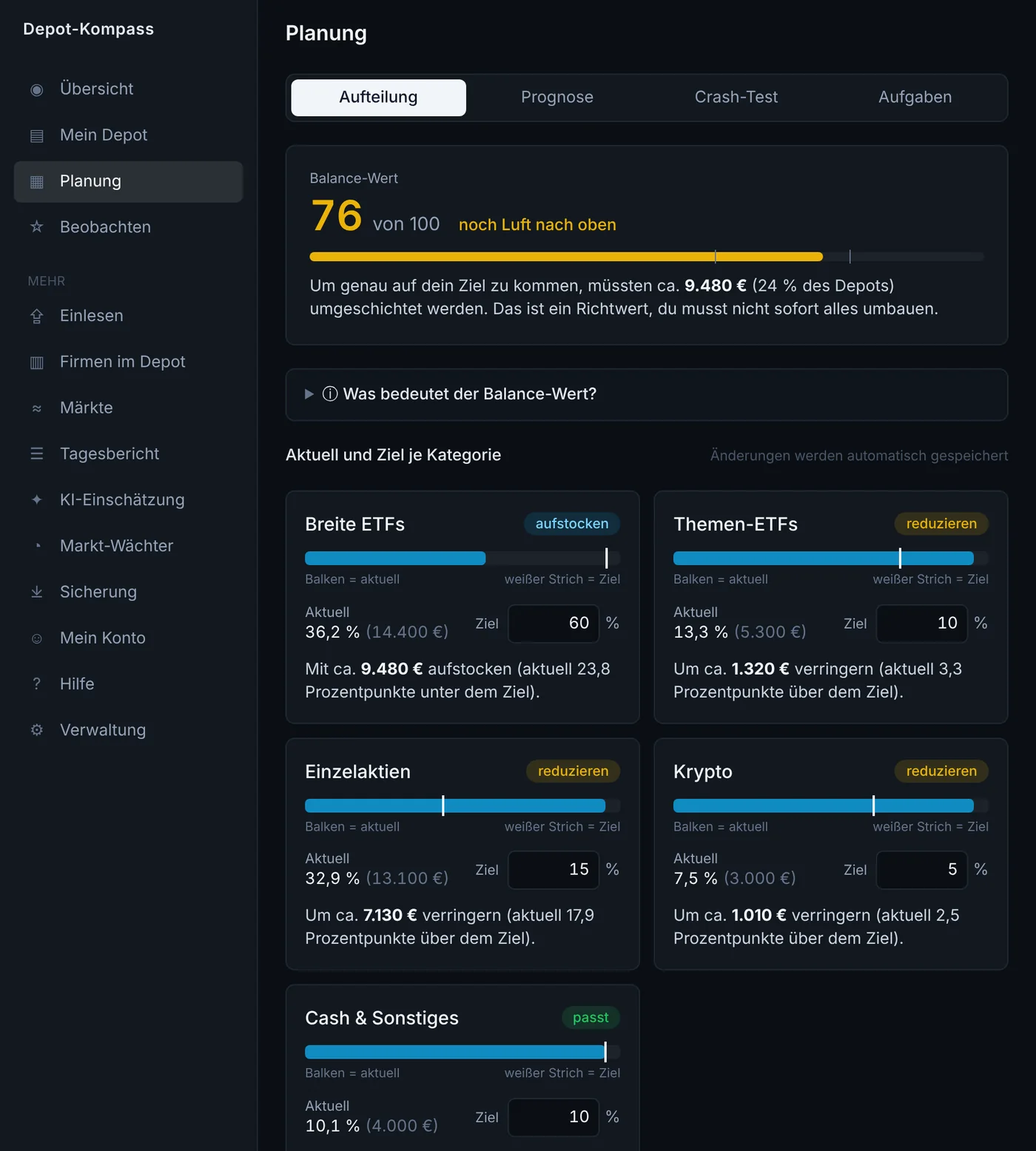The width and height of the screenshot is (1036, 1151).
Task: Go to Markt-Wächter in the sidebar
Action: [x=128, y=546]
